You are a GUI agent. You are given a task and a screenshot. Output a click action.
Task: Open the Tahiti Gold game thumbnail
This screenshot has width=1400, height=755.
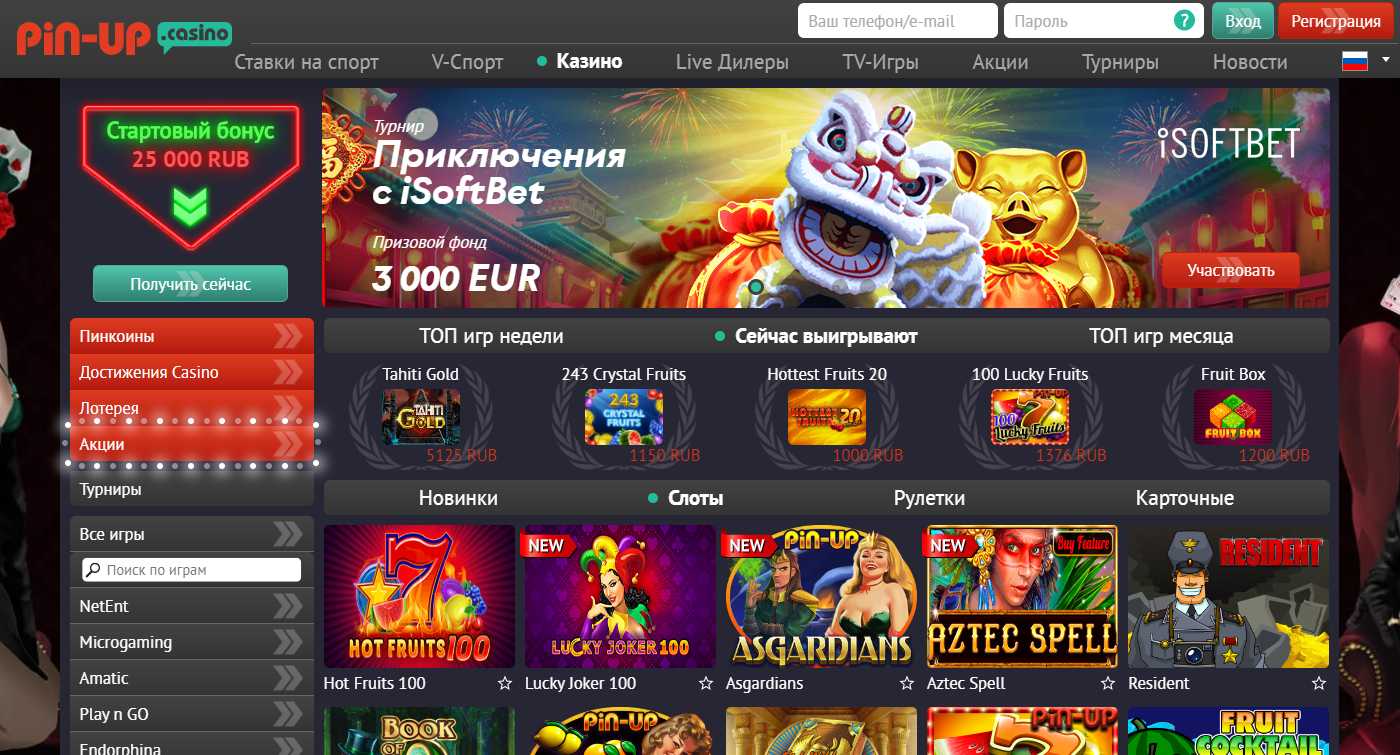tap(421, 417)
